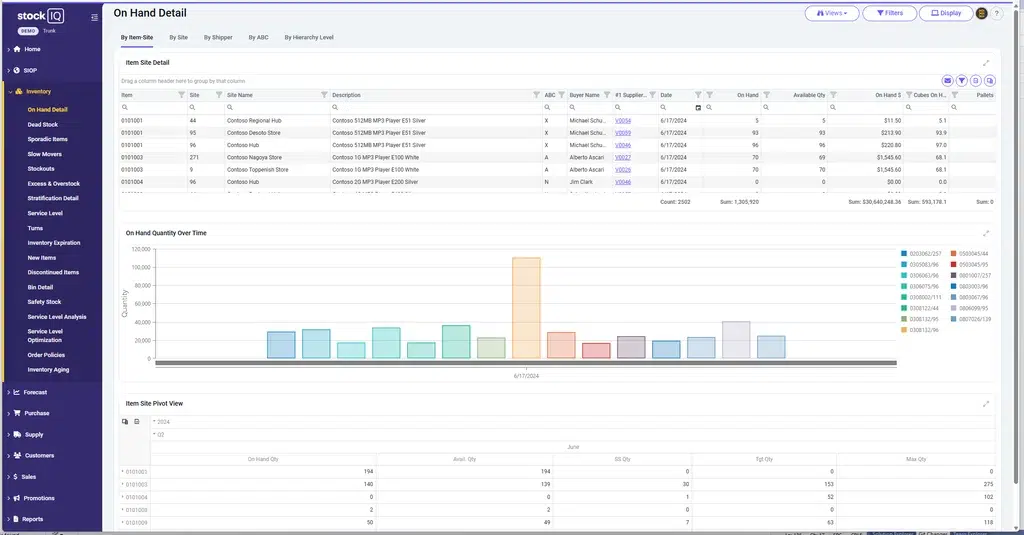This screenshot has width=1024, height=535.
Task: Click the export icon above the grid
Action: point(976,80)
